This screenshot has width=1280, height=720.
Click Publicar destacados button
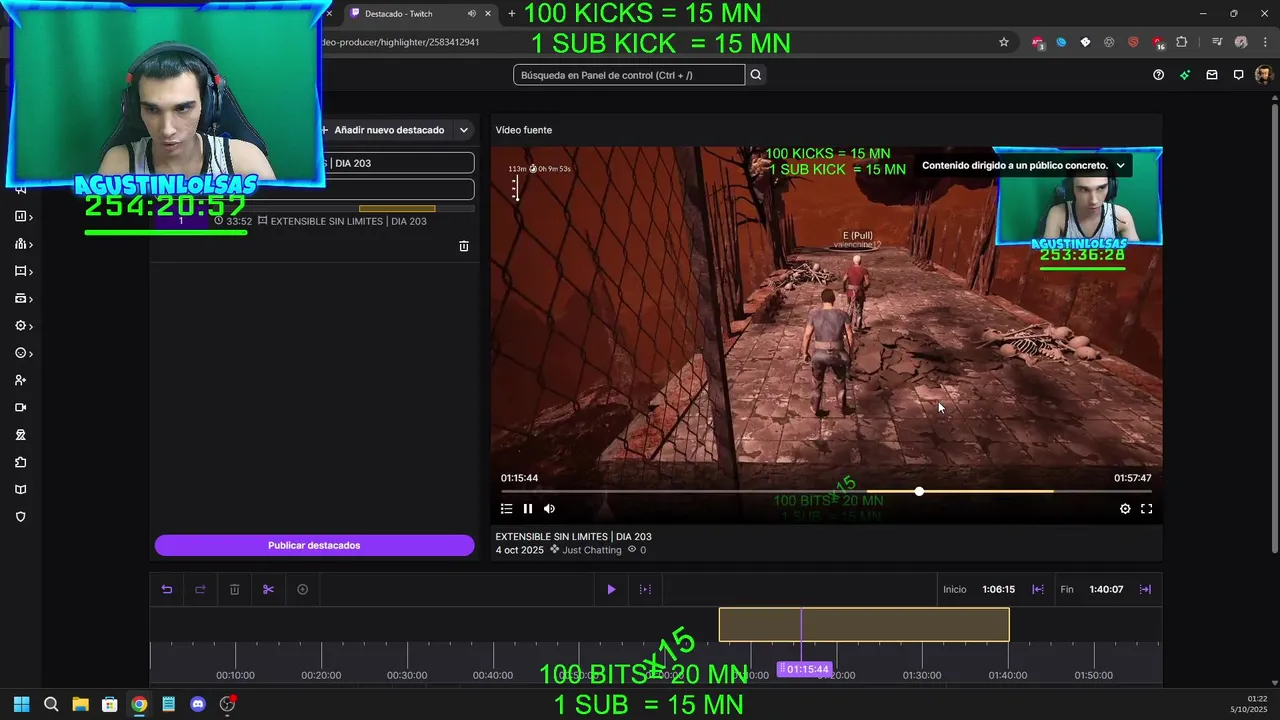click(x=314, y=545)
